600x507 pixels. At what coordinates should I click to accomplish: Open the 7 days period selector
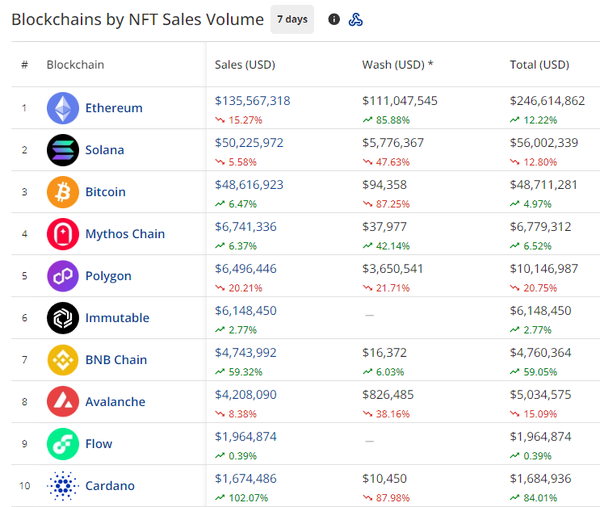click(292, 19)
